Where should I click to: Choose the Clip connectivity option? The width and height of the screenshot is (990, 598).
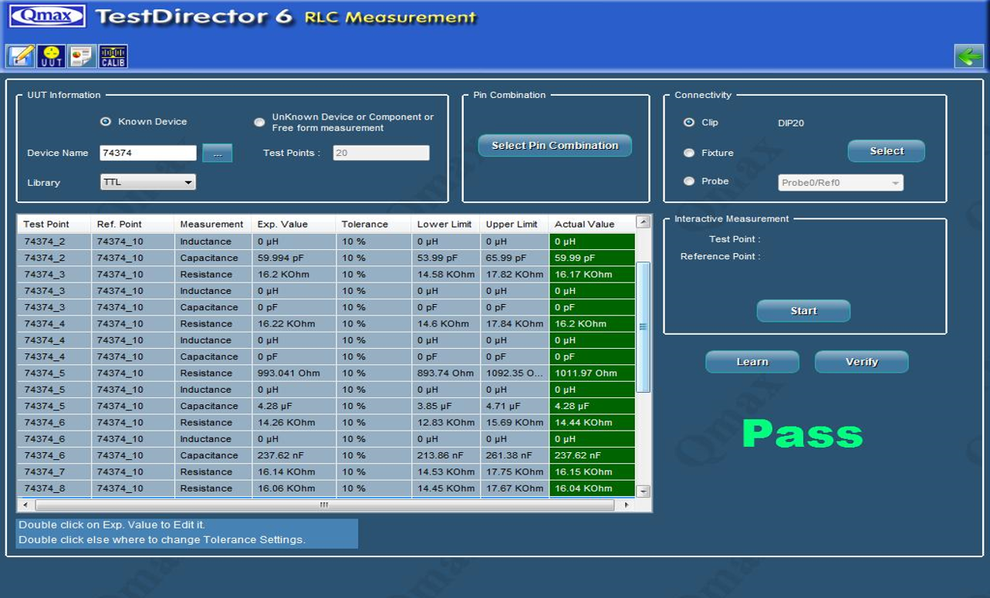689,123
